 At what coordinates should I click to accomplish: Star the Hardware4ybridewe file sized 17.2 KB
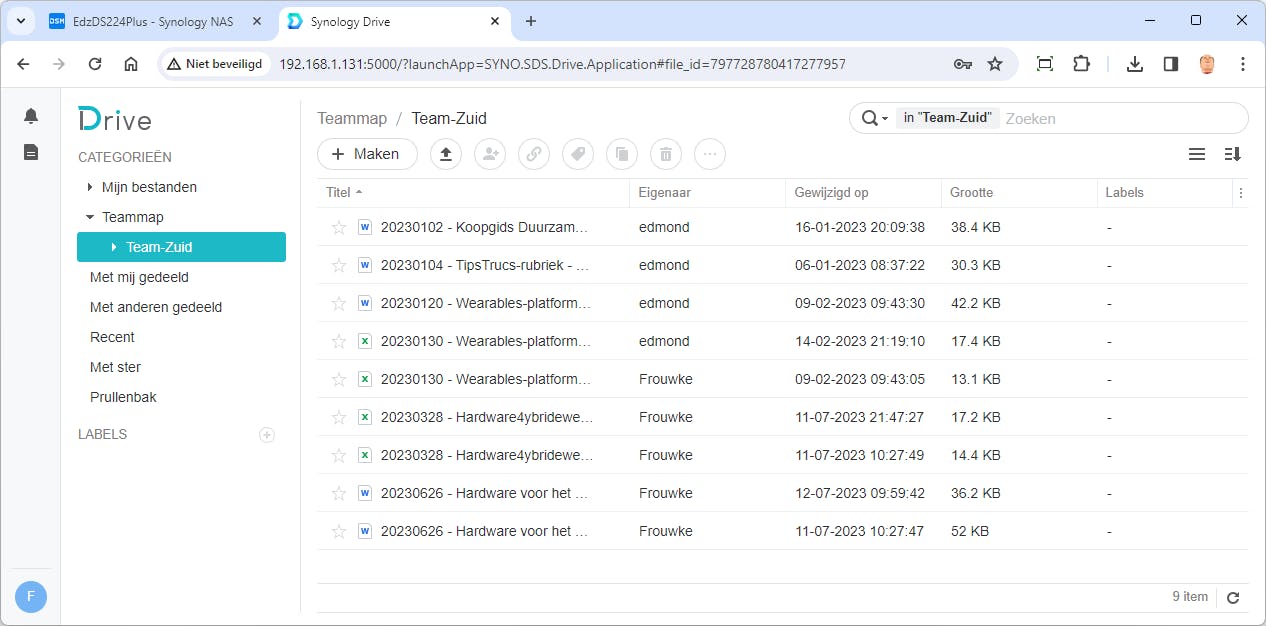[x=339, y=417]
